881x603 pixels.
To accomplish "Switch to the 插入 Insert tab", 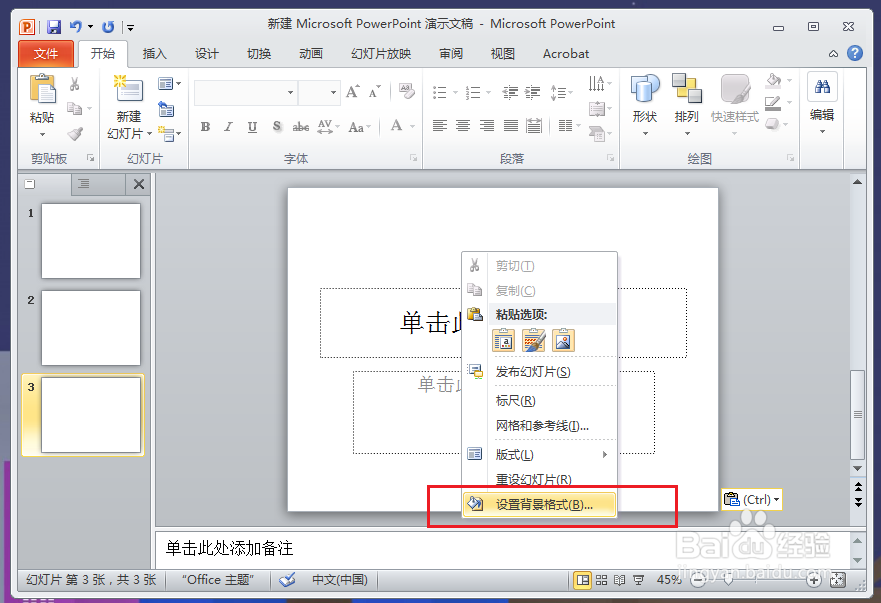I will (155, 54).
